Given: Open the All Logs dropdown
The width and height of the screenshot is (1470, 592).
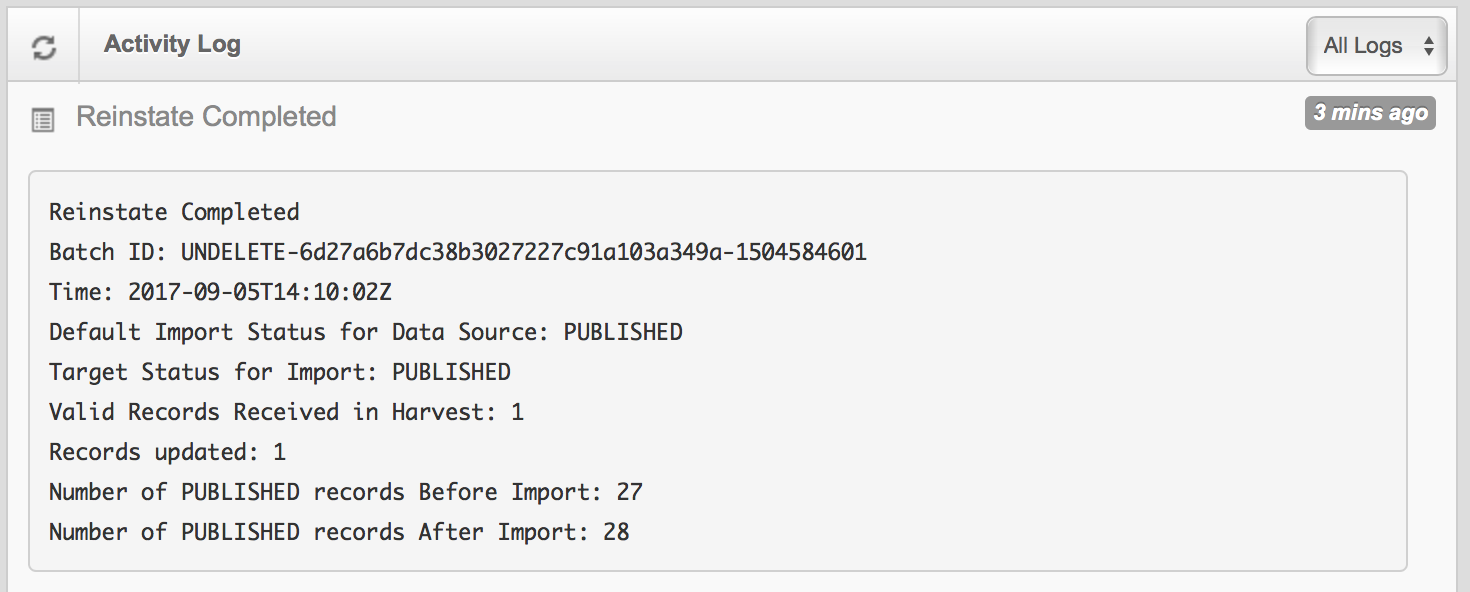Looking at the screenshot, I should coord(1375,46).
